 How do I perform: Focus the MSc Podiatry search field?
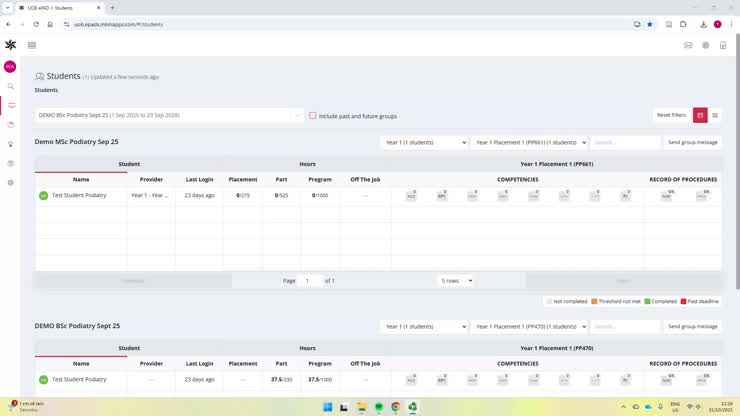tap(625, 142)
